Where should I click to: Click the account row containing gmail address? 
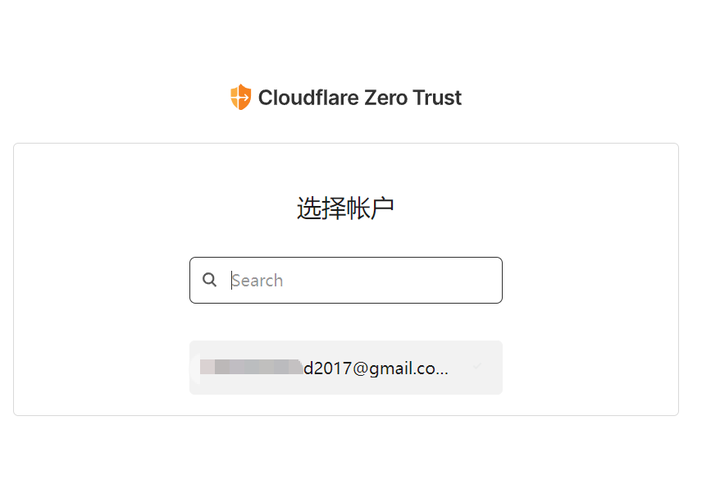pyautogui.click(x=346, y=367)
